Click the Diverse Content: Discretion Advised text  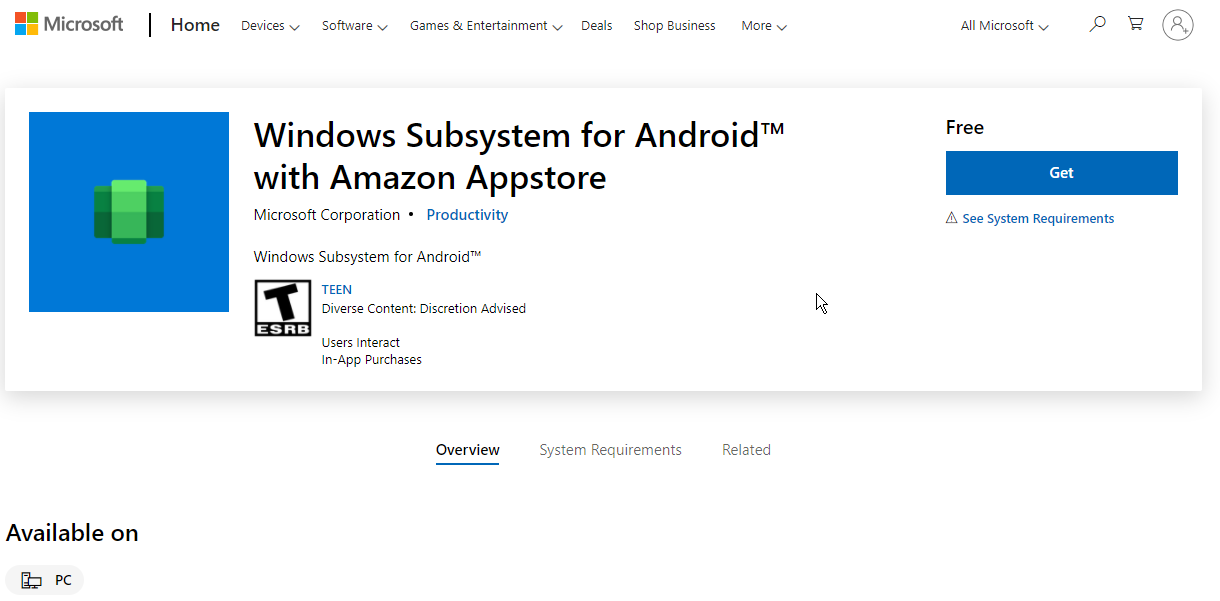[x=424, y=309]
